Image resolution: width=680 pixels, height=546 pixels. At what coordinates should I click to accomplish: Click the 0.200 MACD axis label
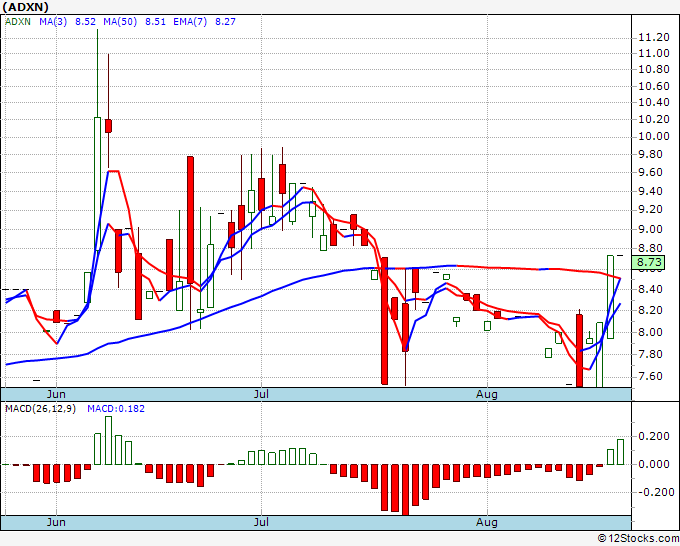click(654, 437)
